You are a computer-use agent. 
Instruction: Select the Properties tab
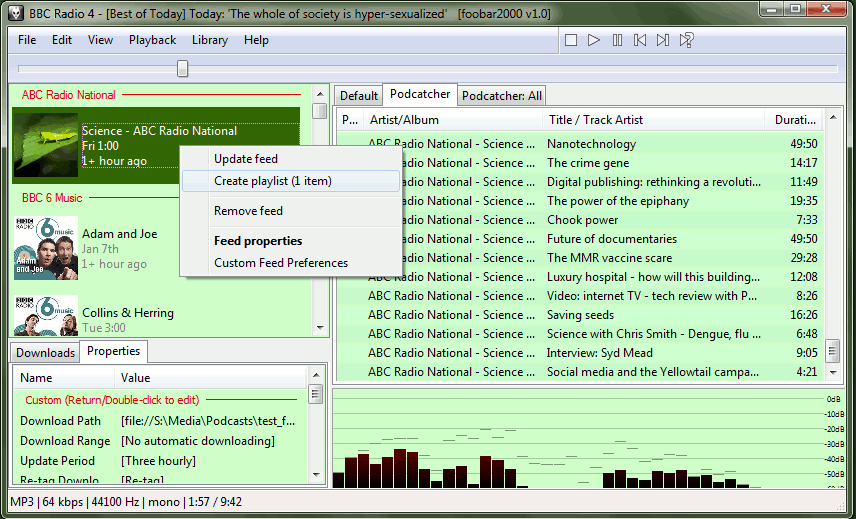click(113, 351)
